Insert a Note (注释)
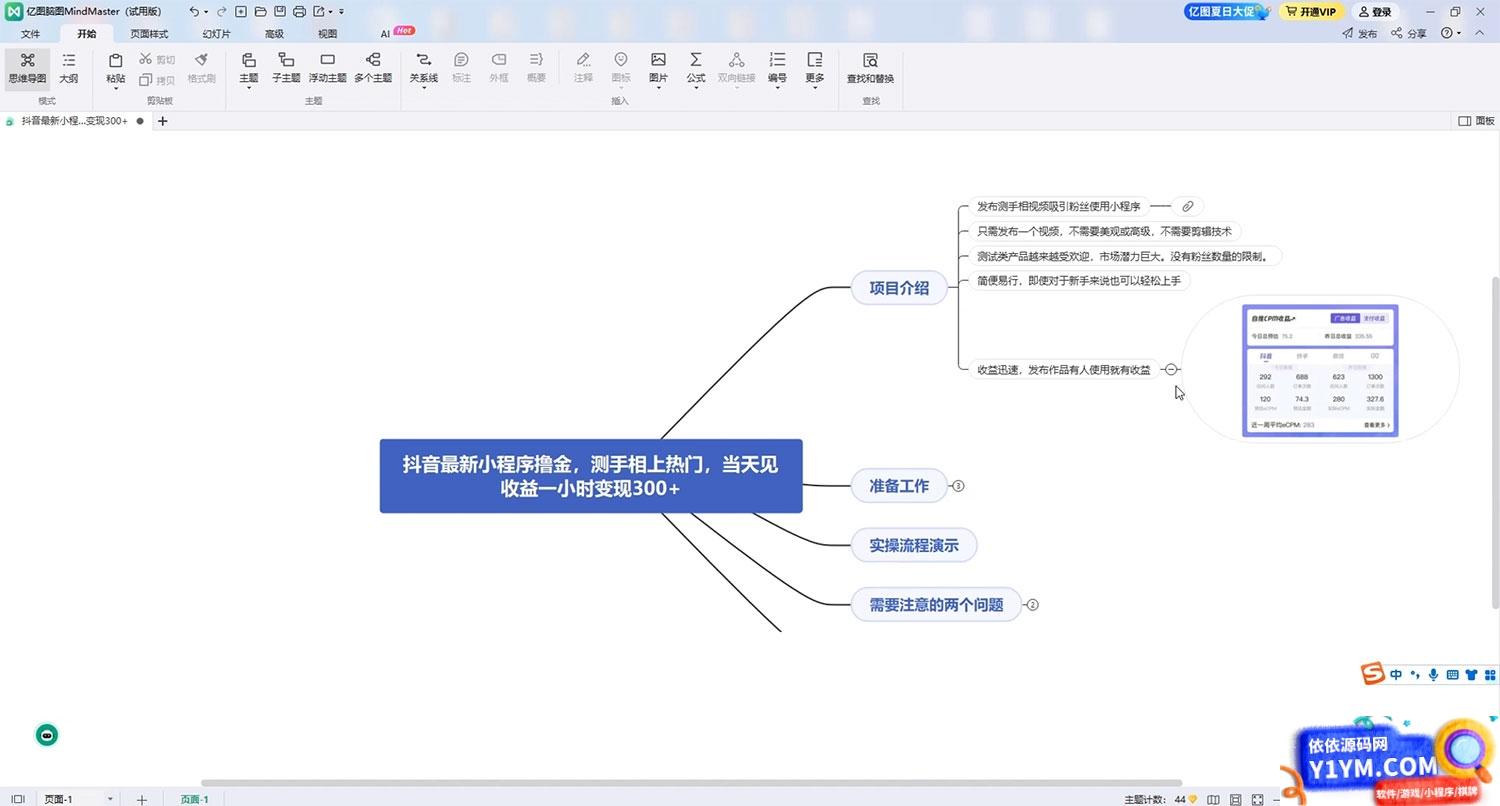The image size is (1500, 806). [583, 68]
